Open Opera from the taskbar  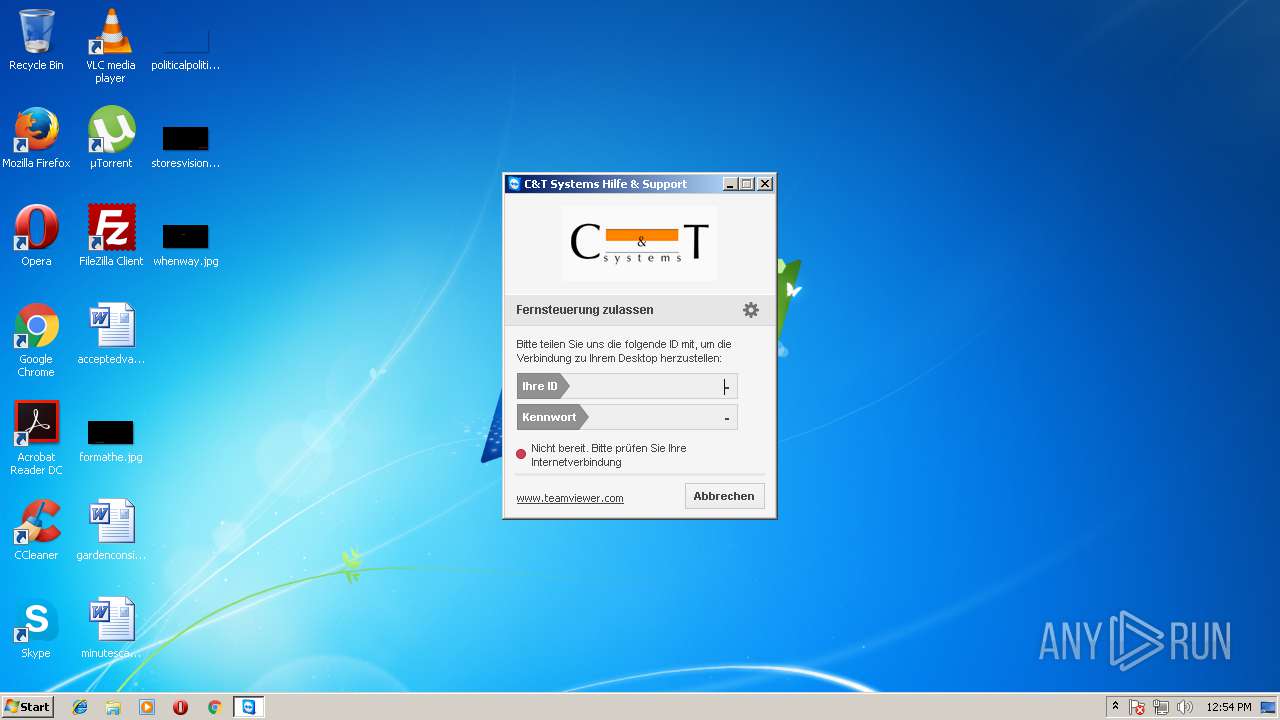[x=181, y=707]
